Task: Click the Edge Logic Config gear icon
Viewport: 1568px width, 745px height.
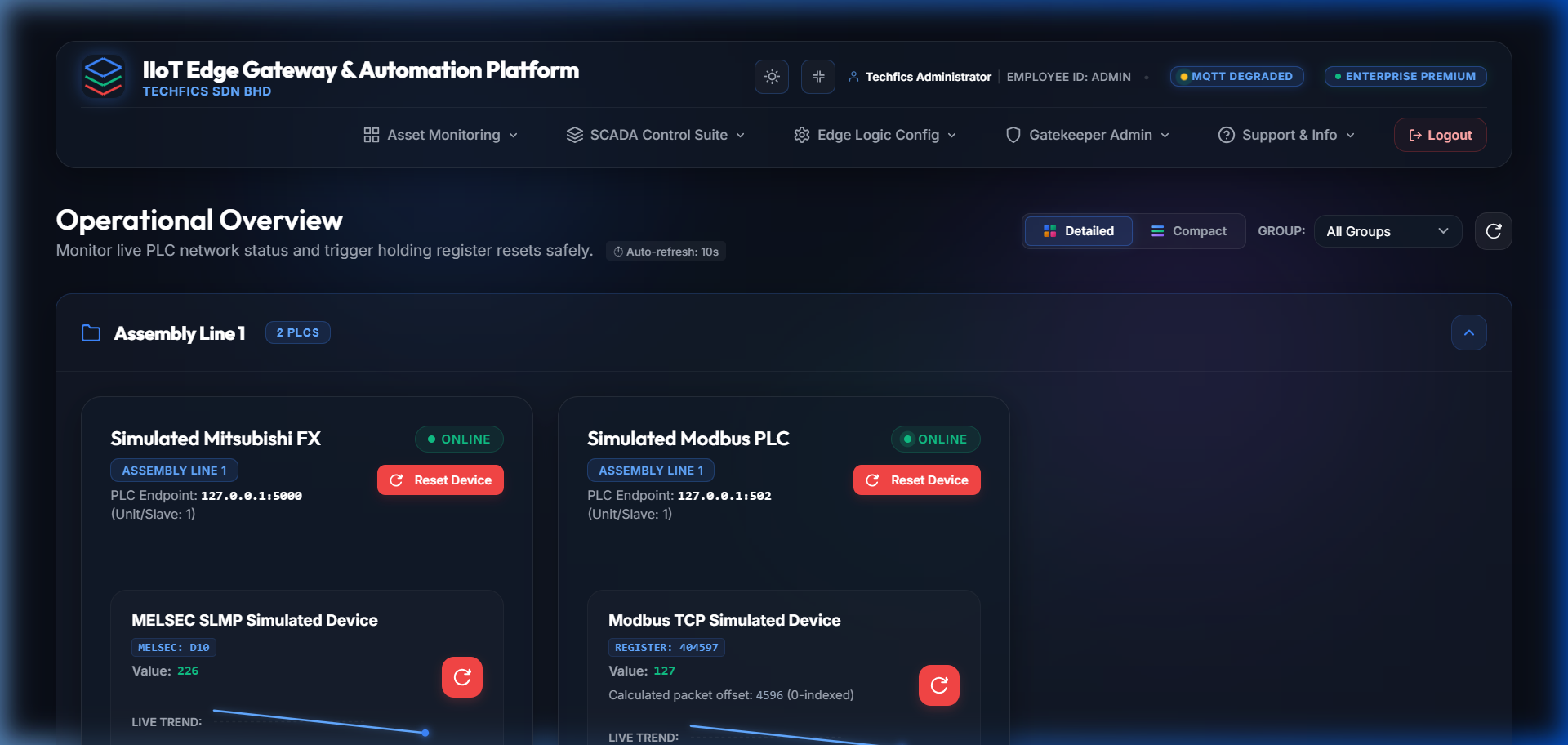Action: [x=802, y=135]
